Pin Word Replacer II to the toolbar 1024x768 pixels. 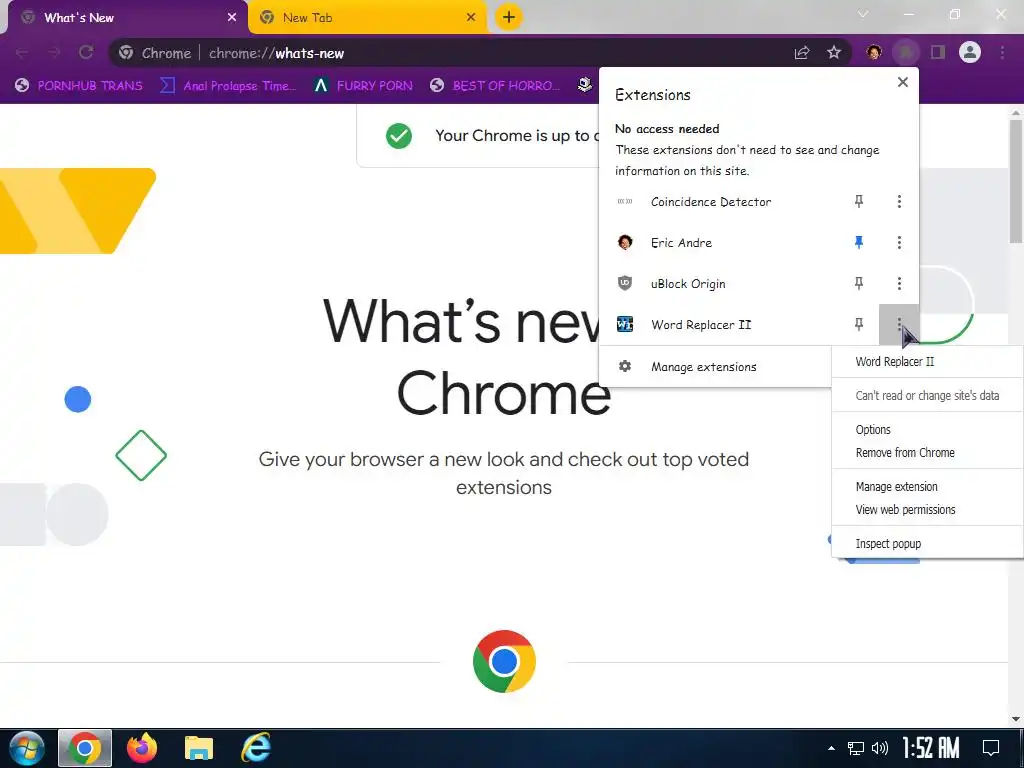pos(859,324)
